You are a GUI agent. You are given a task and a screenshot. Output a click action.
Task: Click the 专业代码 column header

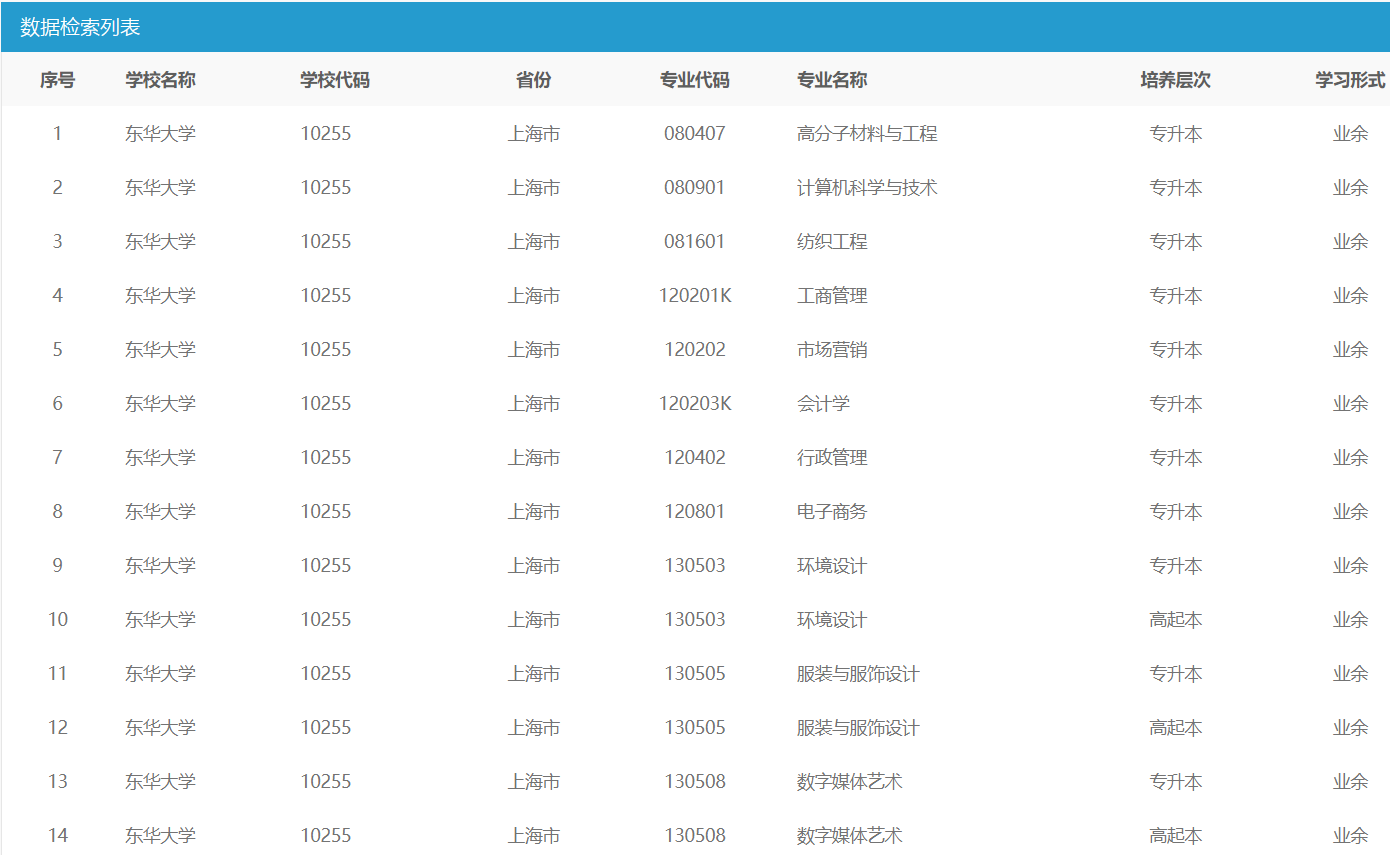pos(695,80)
